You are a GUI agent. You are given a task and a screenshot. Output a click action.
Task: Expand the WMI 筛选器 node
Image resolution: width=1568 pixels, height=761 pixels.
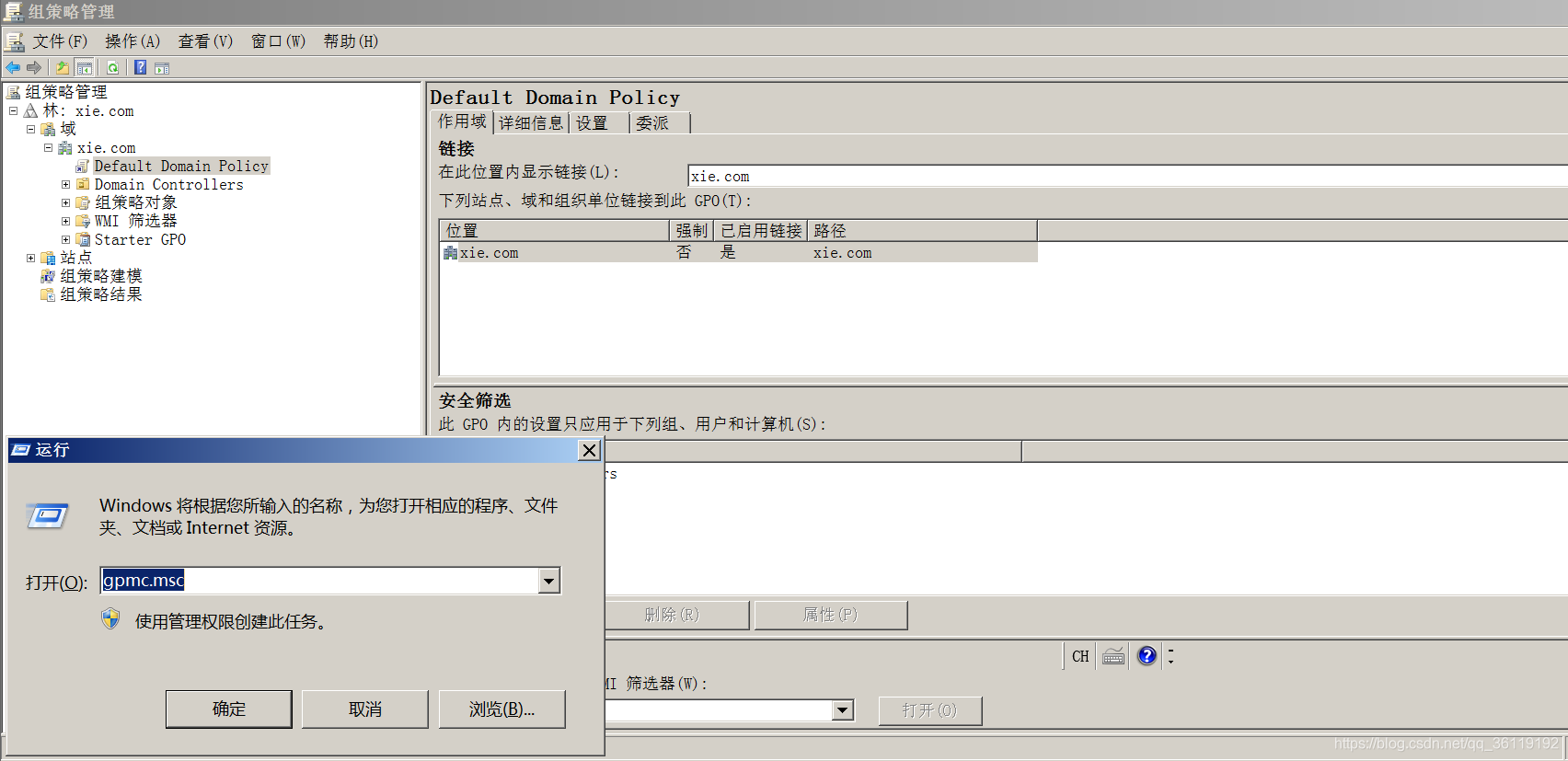click(65, 221)
